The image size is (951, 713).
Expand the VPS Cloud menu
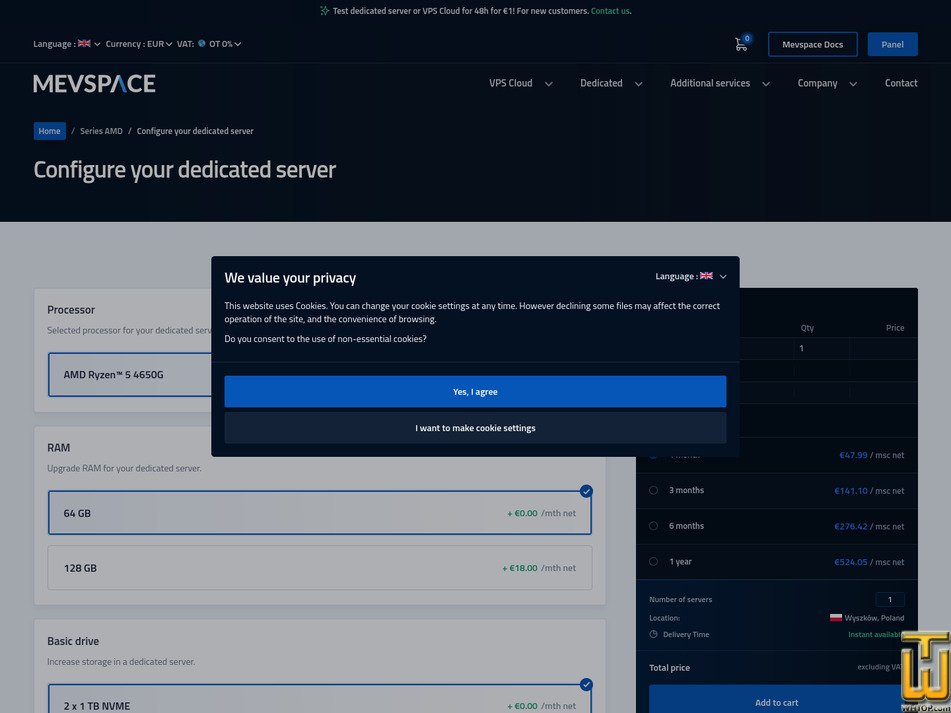click(520, 84)
